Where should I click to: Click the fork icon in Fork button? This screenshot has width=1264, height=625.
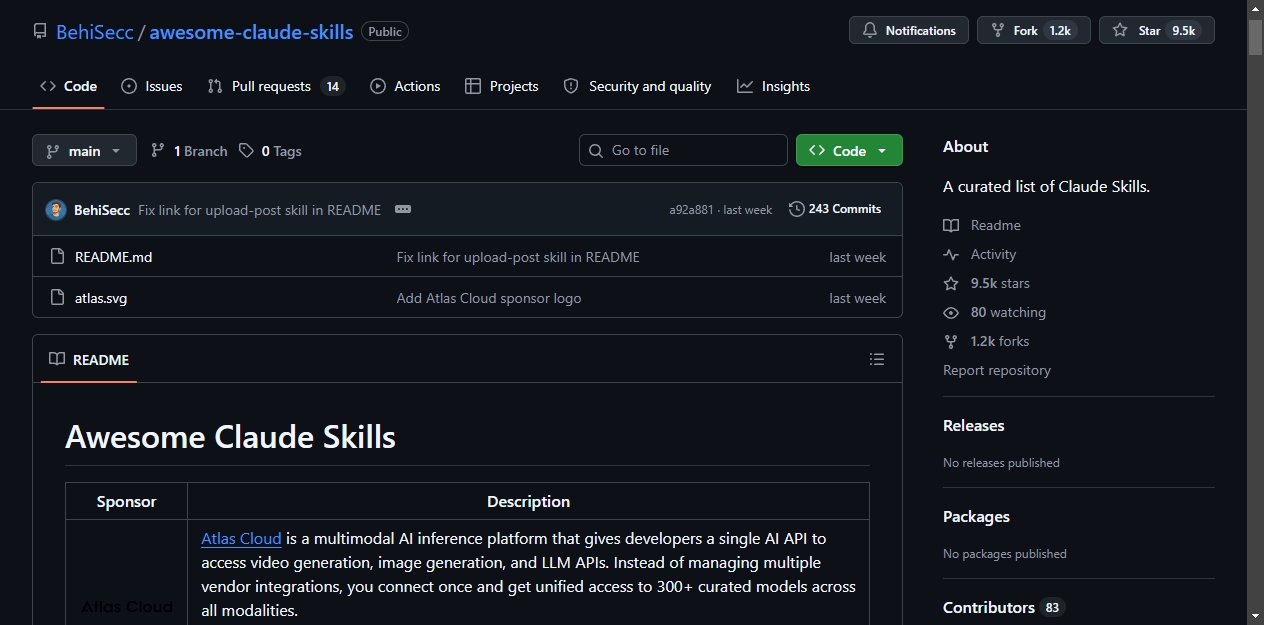998,31
